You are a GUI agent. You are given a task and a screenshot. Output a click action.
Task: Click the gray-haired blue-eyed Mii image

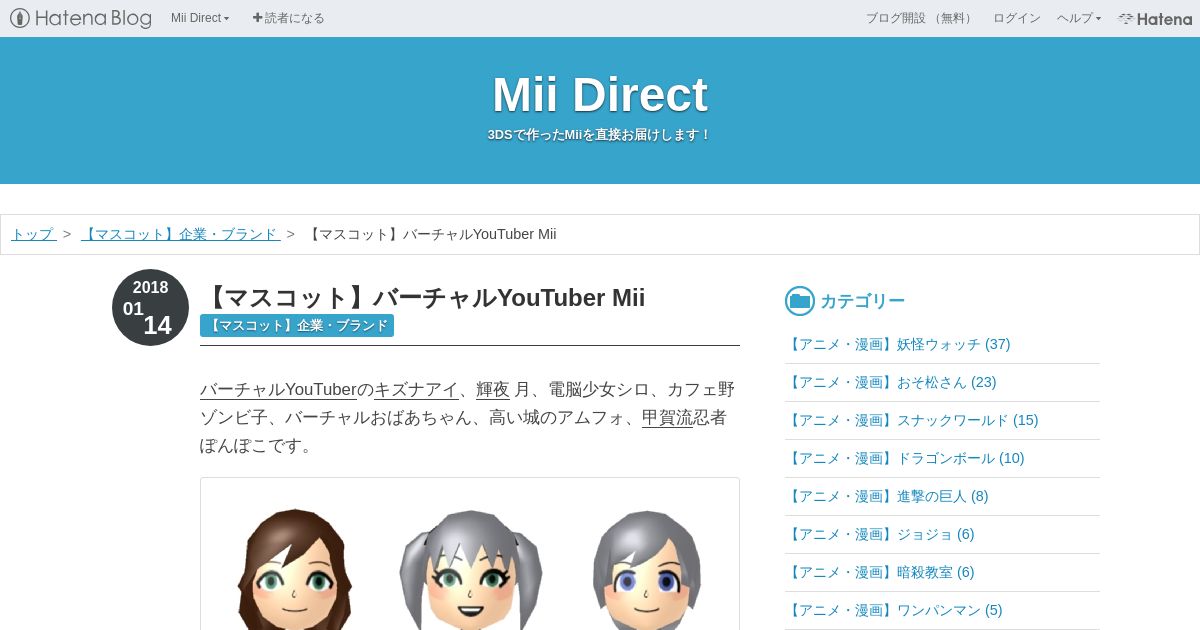pos(646,569)
